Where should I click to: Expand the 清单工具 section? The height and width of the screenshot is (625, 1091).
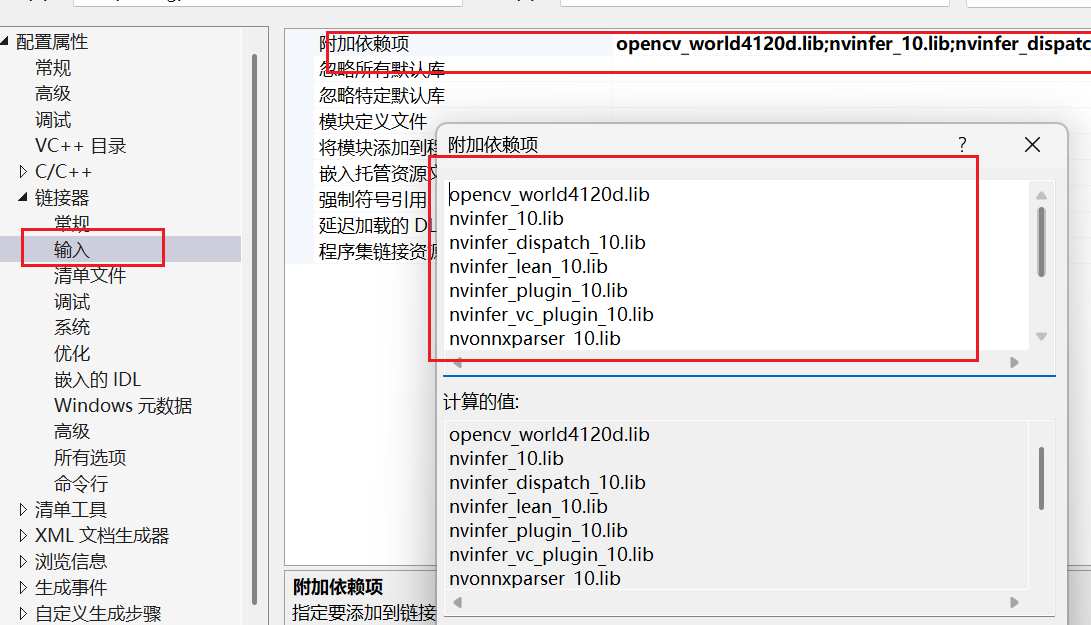coord(22,509)
